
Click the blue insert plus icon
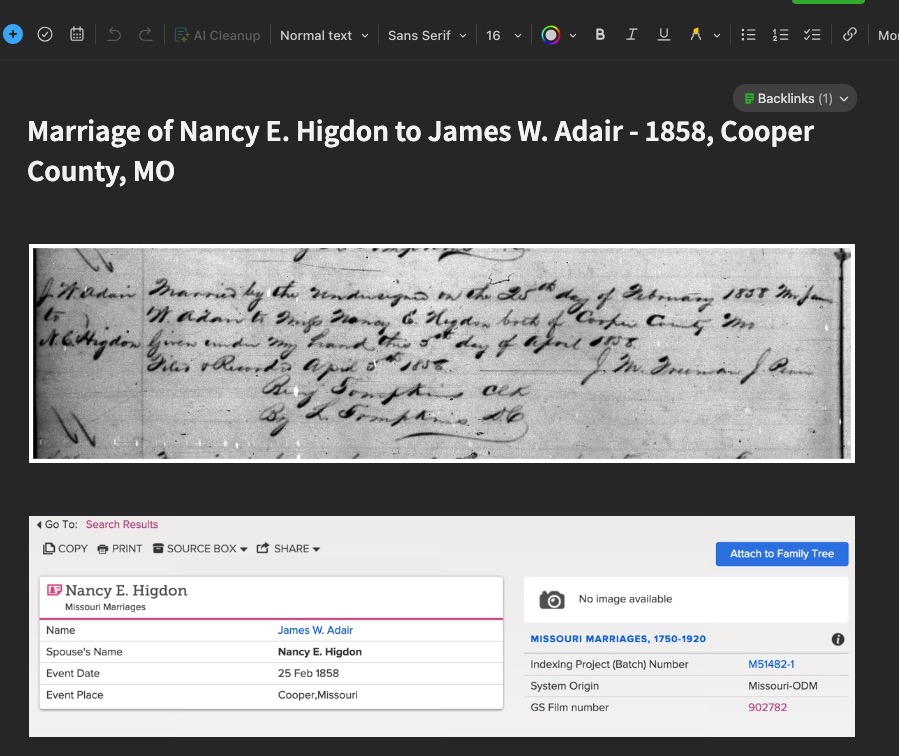[x=13, y=35]
